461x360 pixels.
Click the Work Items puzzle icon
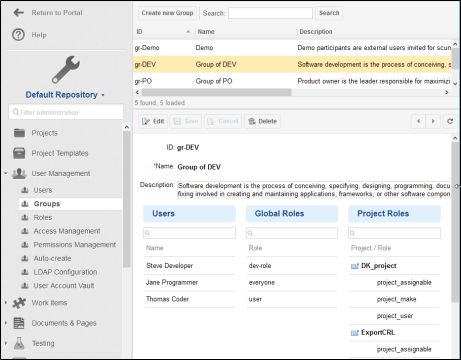[x=19, y=303]
